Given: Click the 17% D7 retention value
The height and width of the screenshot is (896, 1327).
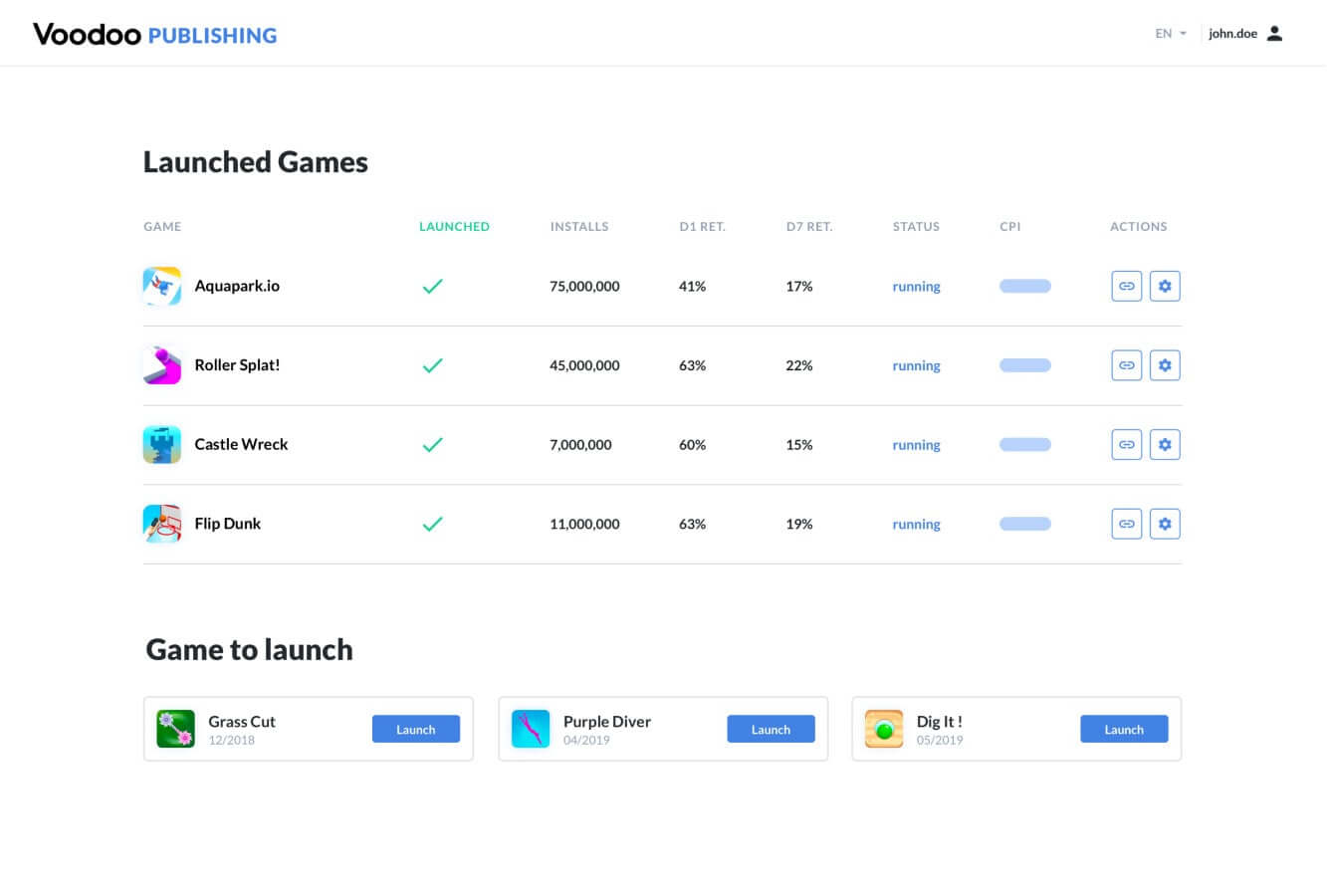Looking at the screenshot, I should 799,287.
